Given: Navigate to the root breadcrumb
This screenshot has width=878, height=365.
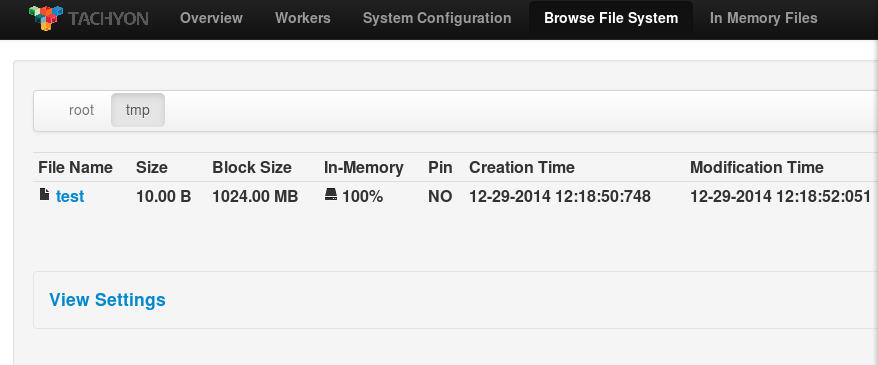Looking at the screenshot, I should point(81,110).
